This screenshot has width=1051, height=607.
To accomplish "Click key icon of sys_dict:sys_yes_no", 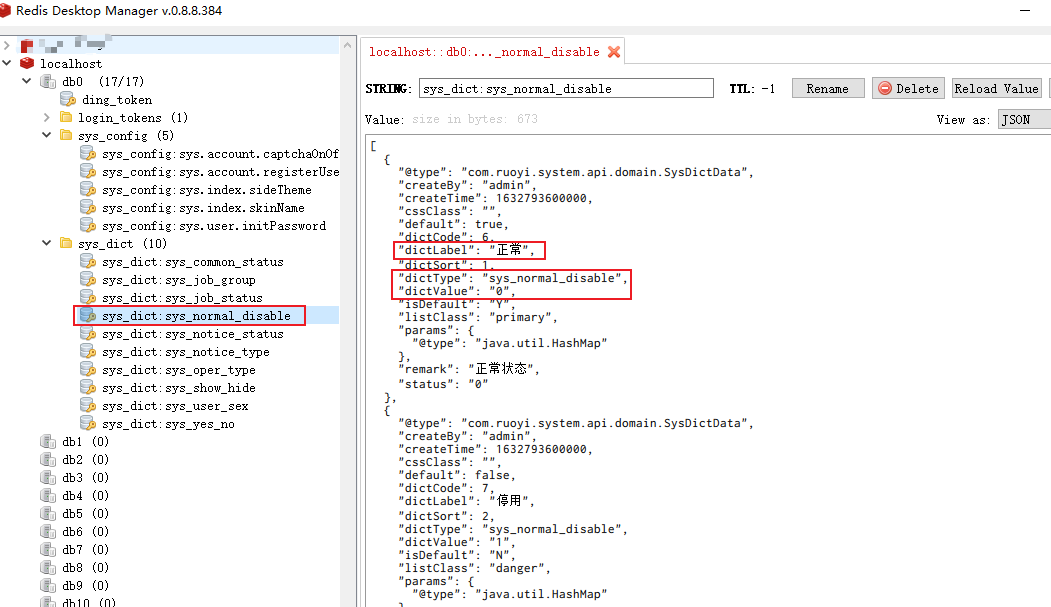I will click(x=88, y=423).
